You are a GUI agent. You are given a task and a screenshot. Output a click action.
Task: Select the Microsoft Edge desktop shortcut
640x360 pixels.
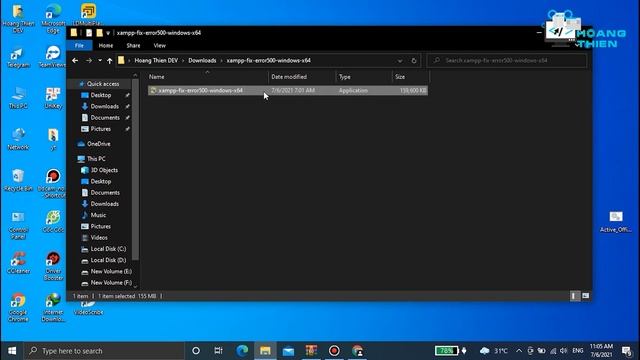[53, 18]
